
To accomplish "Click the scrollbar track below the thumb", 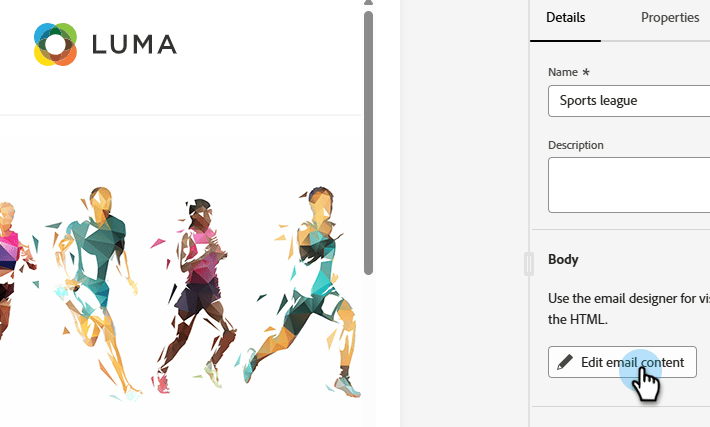I will tap(368, 340).
